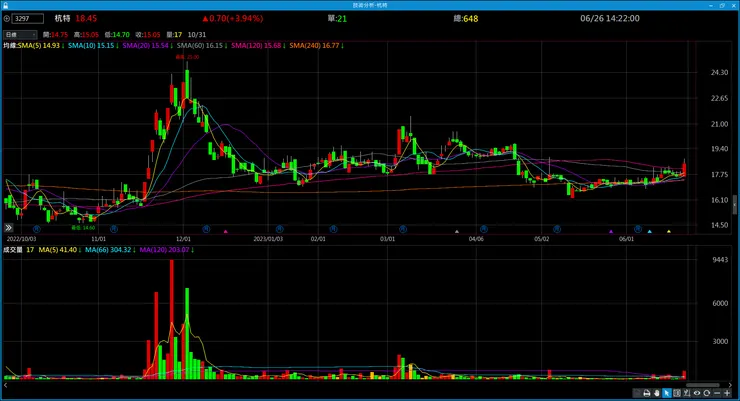This screenshot has height=401, width=740.
Task: Click the circular refresh icon
Action: tap(706, 393)
